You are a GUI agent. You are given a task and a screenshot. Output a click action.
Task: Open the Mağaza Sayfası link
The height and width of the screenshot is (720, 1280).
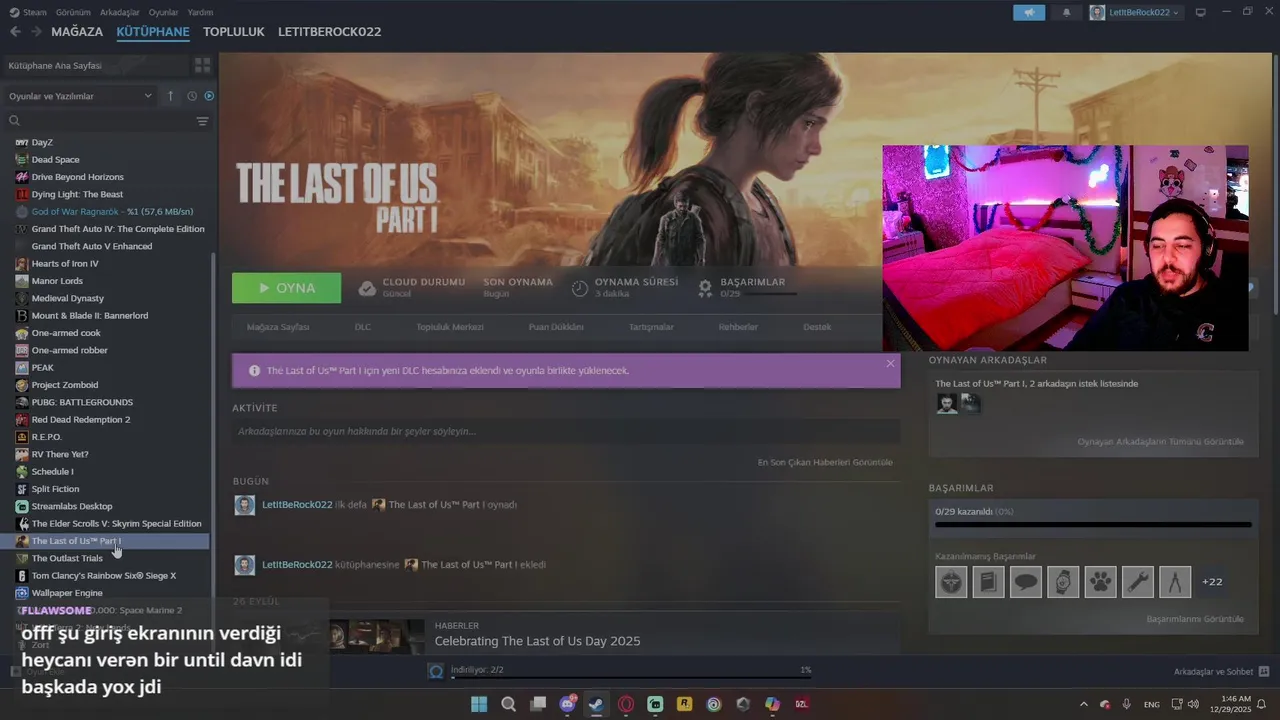pyautogui.click(x=278, y=327)
